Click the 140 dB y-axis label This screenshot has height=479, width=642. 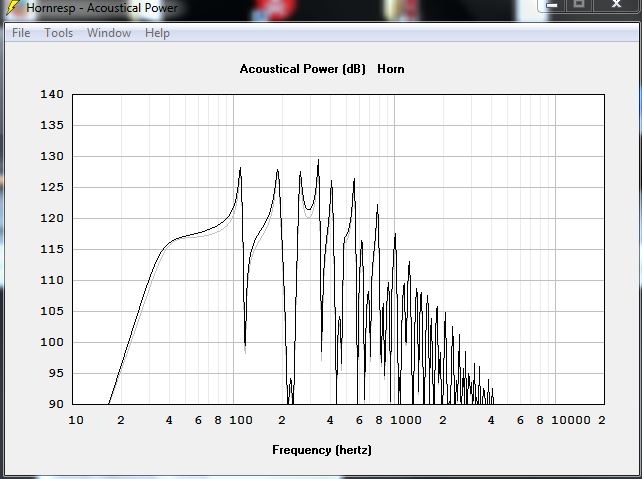[x=52, y=94]
